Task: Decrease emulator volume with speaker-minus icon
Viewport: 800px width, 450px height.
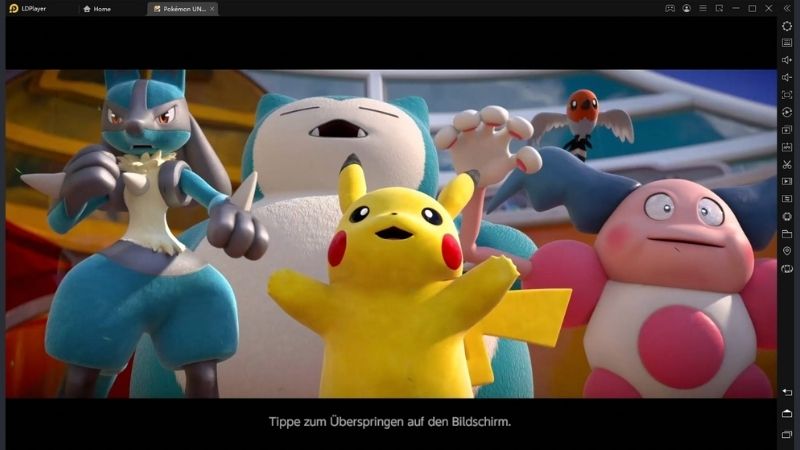Action: [x=787, y=78]
